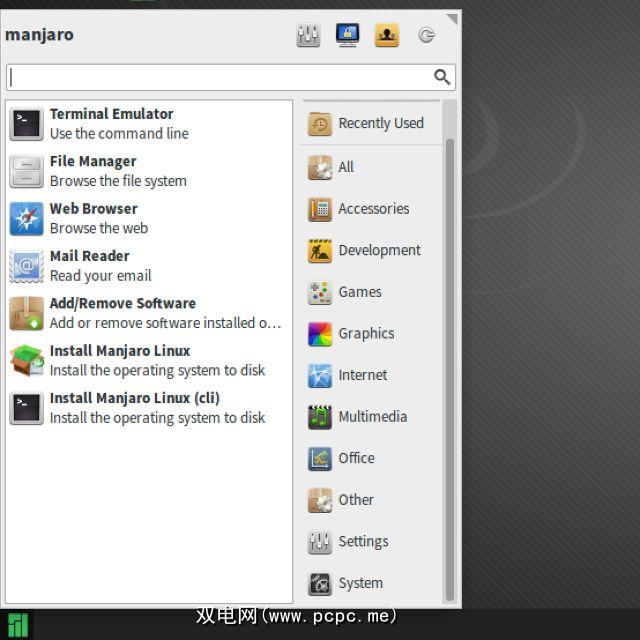The height and width of the screenshot is (640, 640).
Task: Click 'Add/Remove Software' title text
Action: point(123,303)
